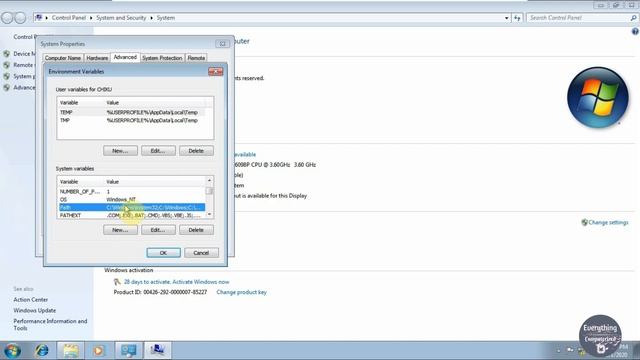Image resolution: width=640 pixels, height=360 pixels.
Task: Click New under system variables
Action: point(120,230)
